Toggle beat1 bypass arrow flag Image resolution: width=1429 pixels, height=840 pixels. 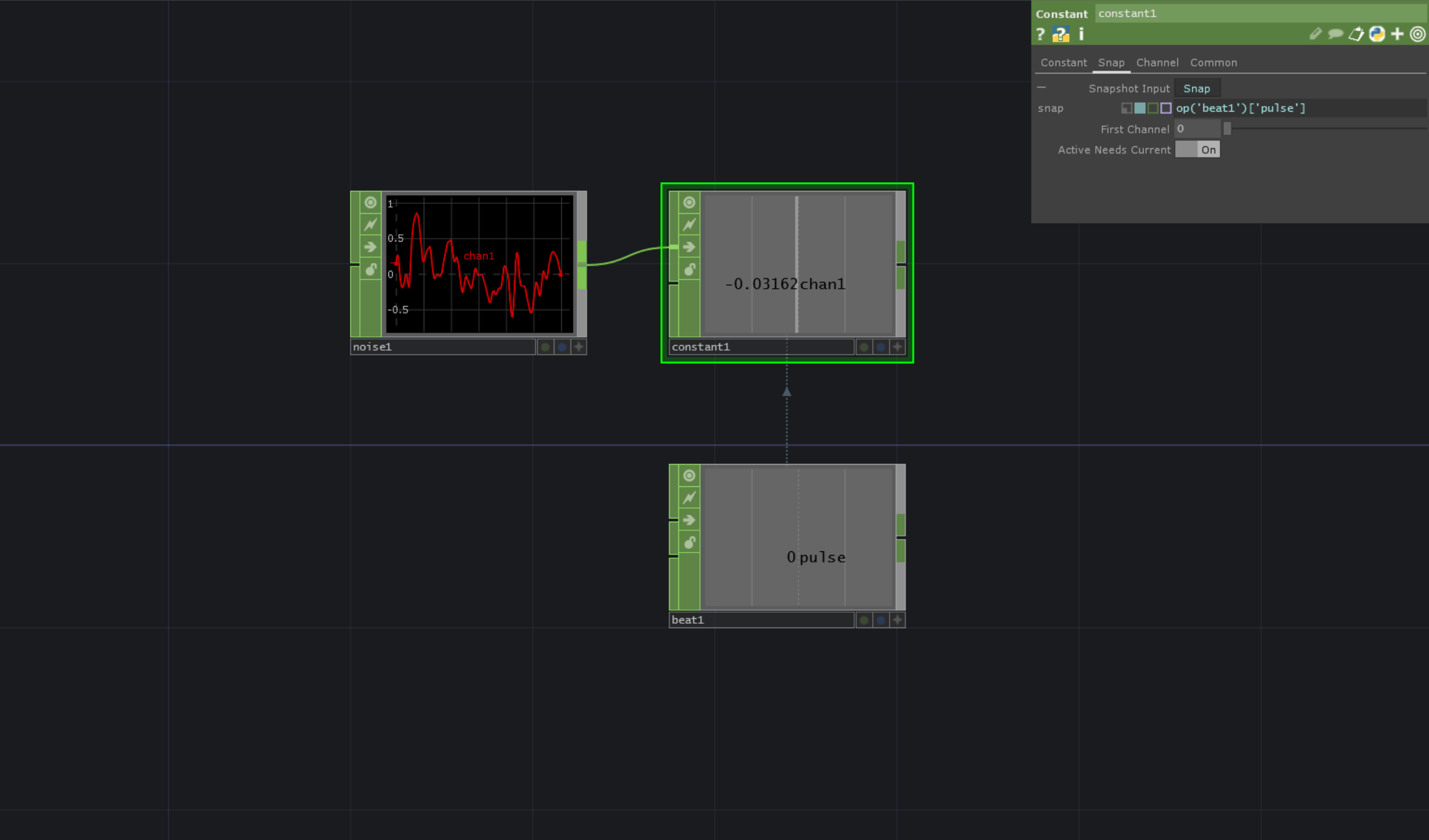[x=689, y=520]
